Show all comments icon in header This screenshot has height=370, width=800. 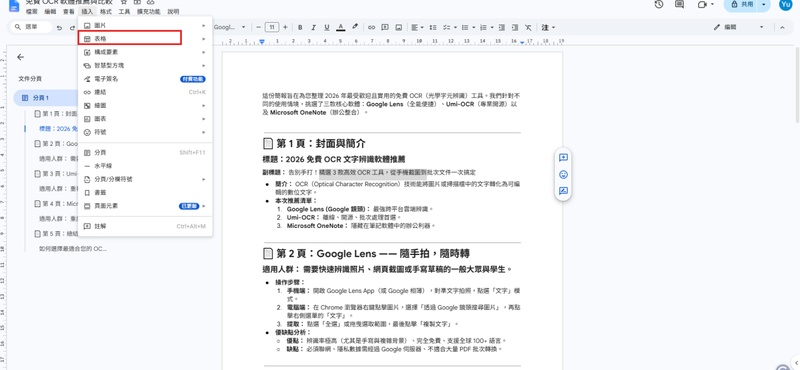click(x=679, y=4)
